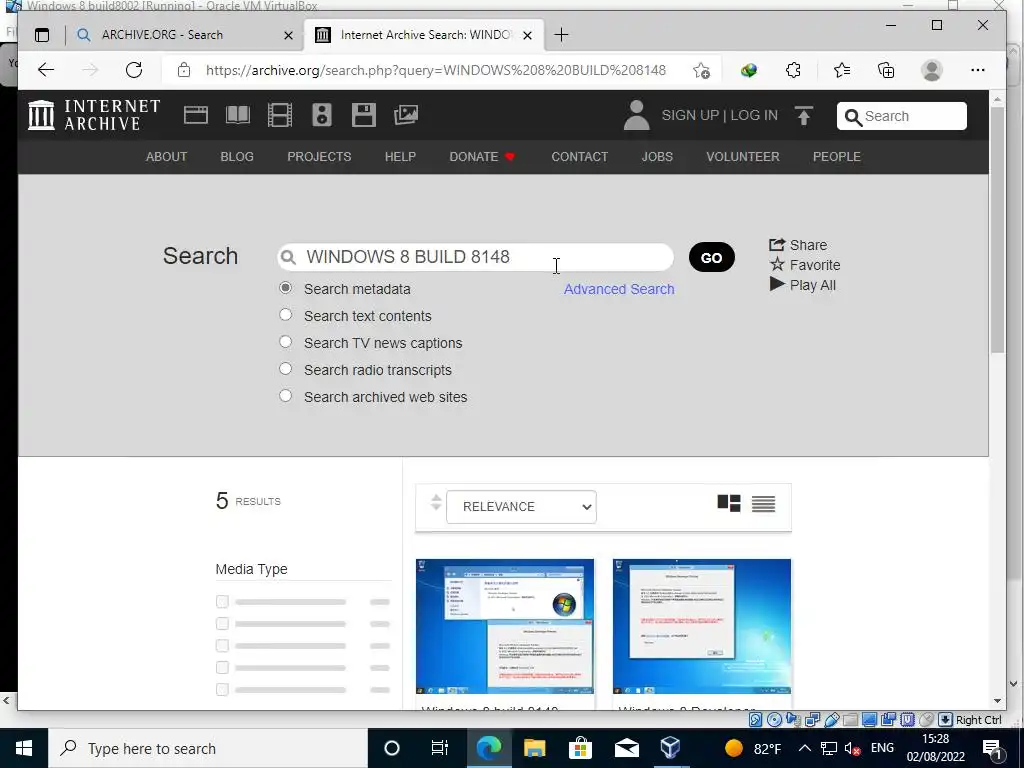Open CONTACT menu item
1024x768 pixels.
(579, 157)
